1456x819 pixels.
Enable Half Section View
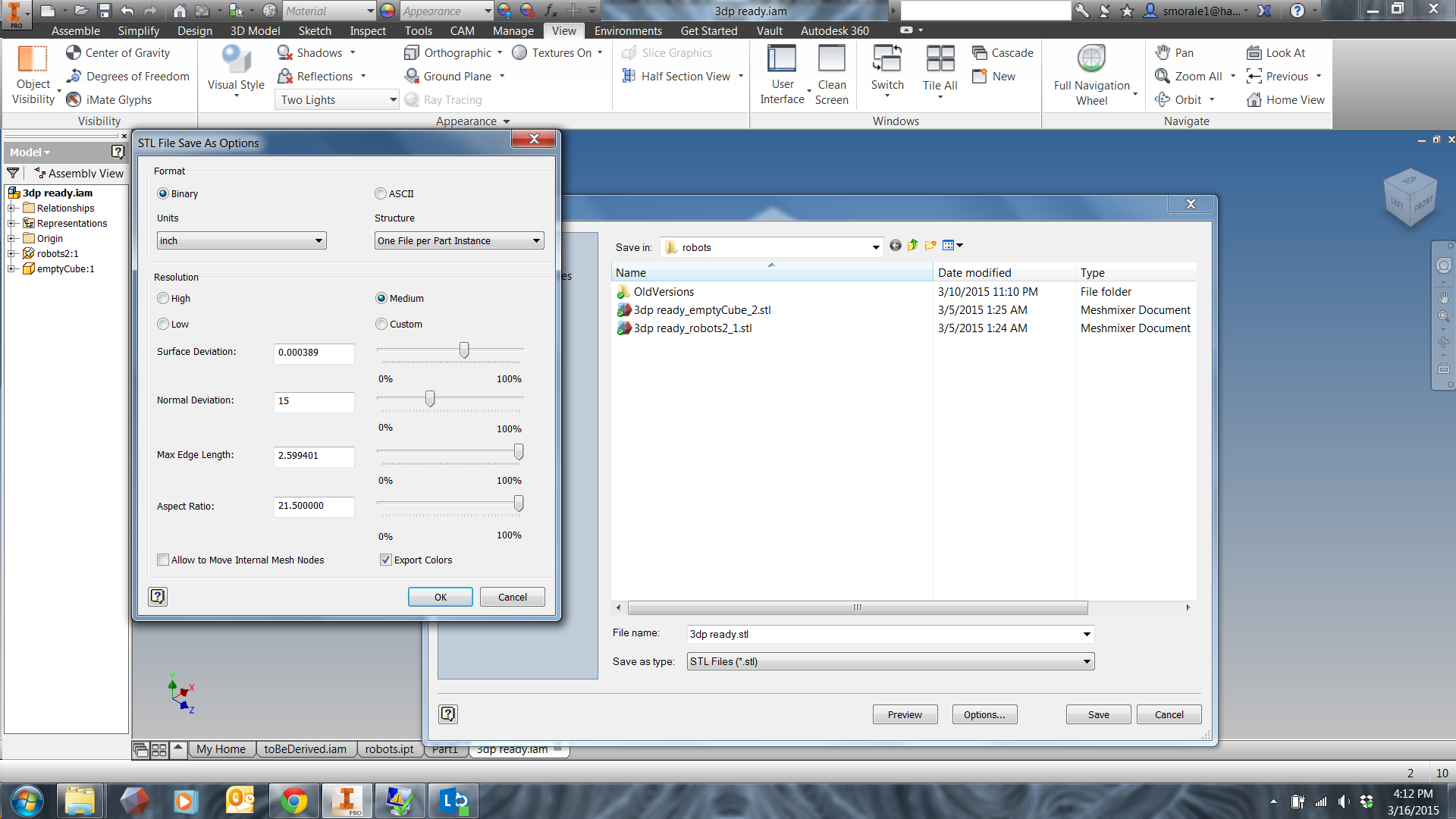pos(680,76)
